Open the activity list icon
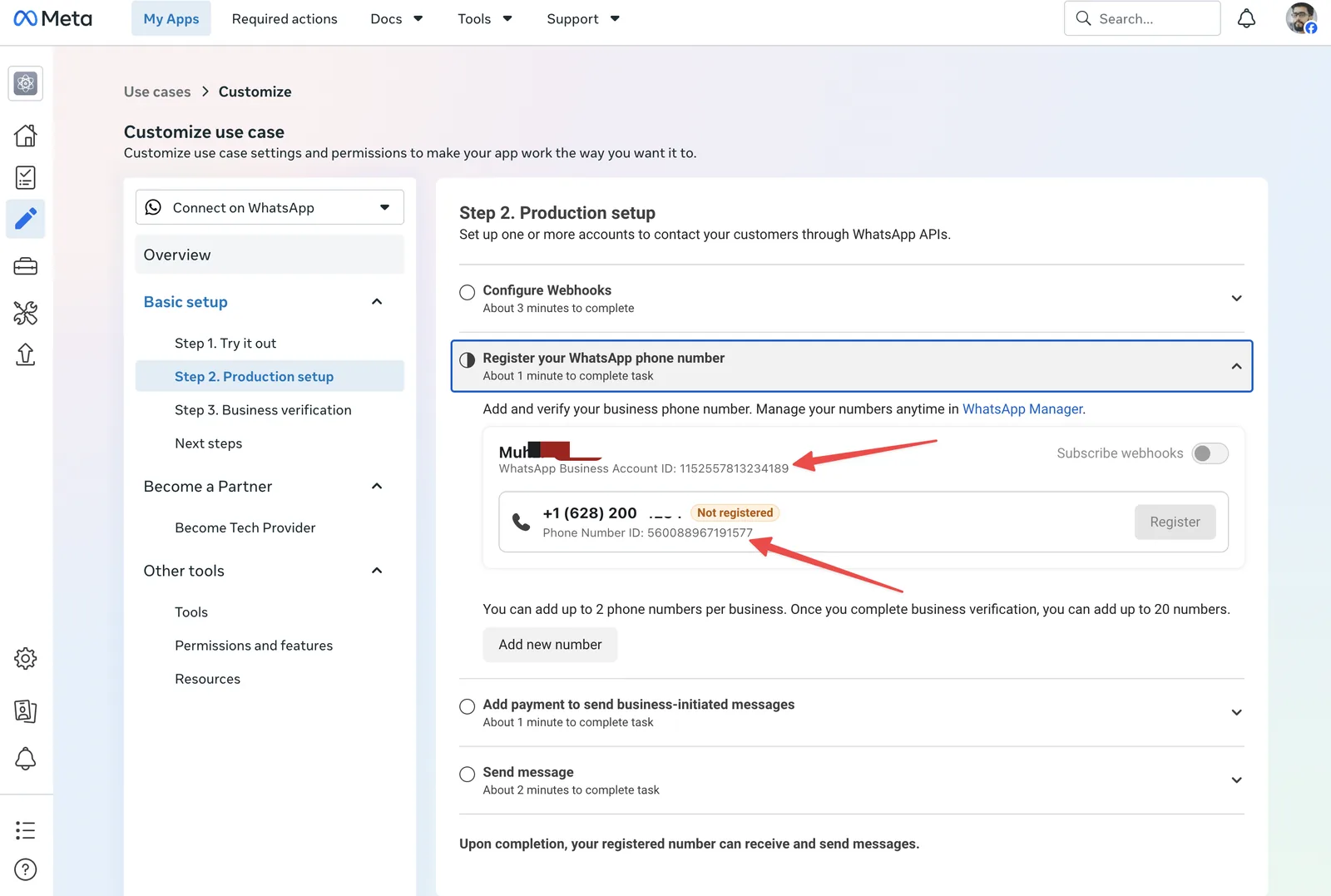 26,830
